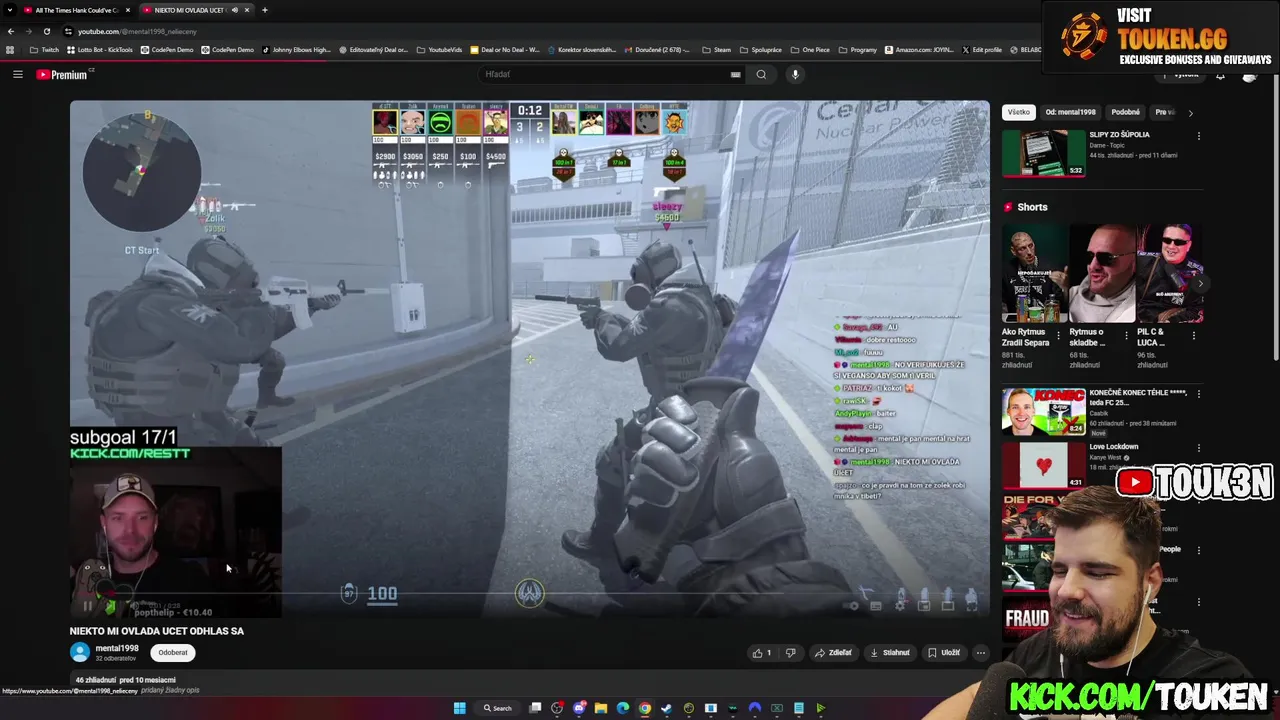Open the Chrome apps grid icon
Screen dimensions: 1280x720
point(11,50)
